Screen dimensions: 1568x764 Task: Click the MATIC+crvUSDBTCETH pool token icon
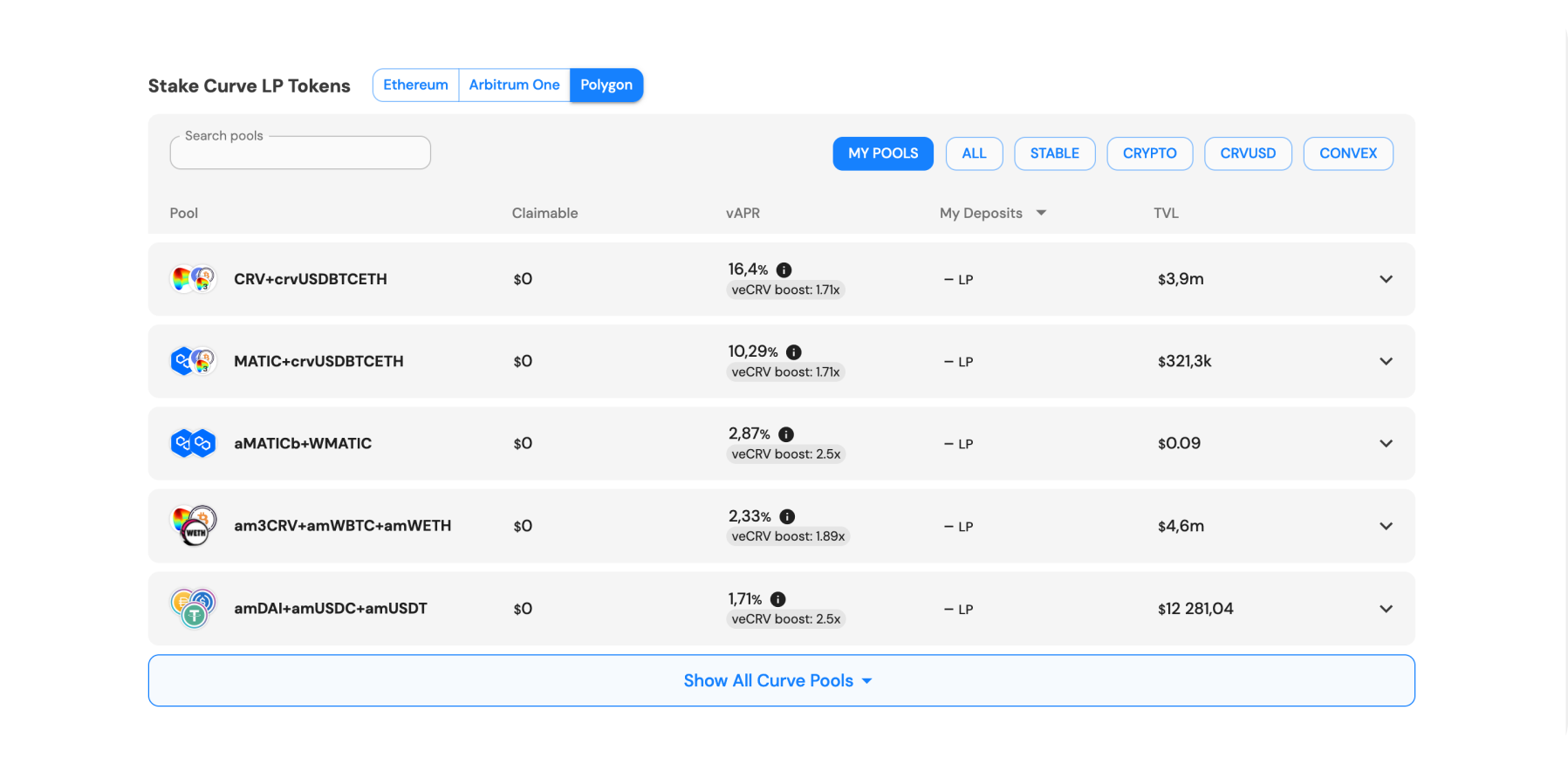click(193, 361)
